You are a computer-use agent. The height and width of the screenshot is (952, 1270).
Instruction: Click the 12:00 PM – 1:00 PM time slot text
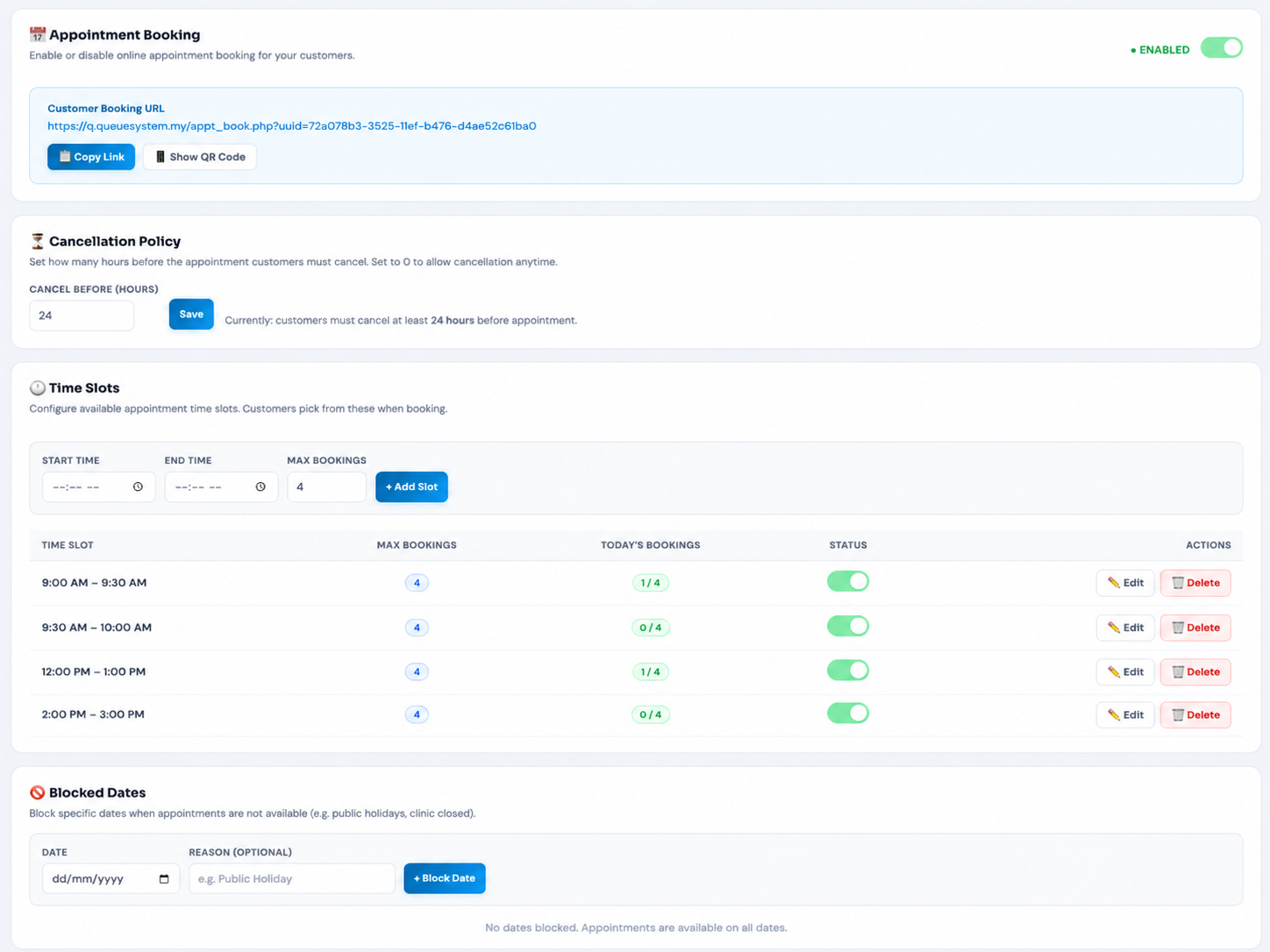pos(94,671)
